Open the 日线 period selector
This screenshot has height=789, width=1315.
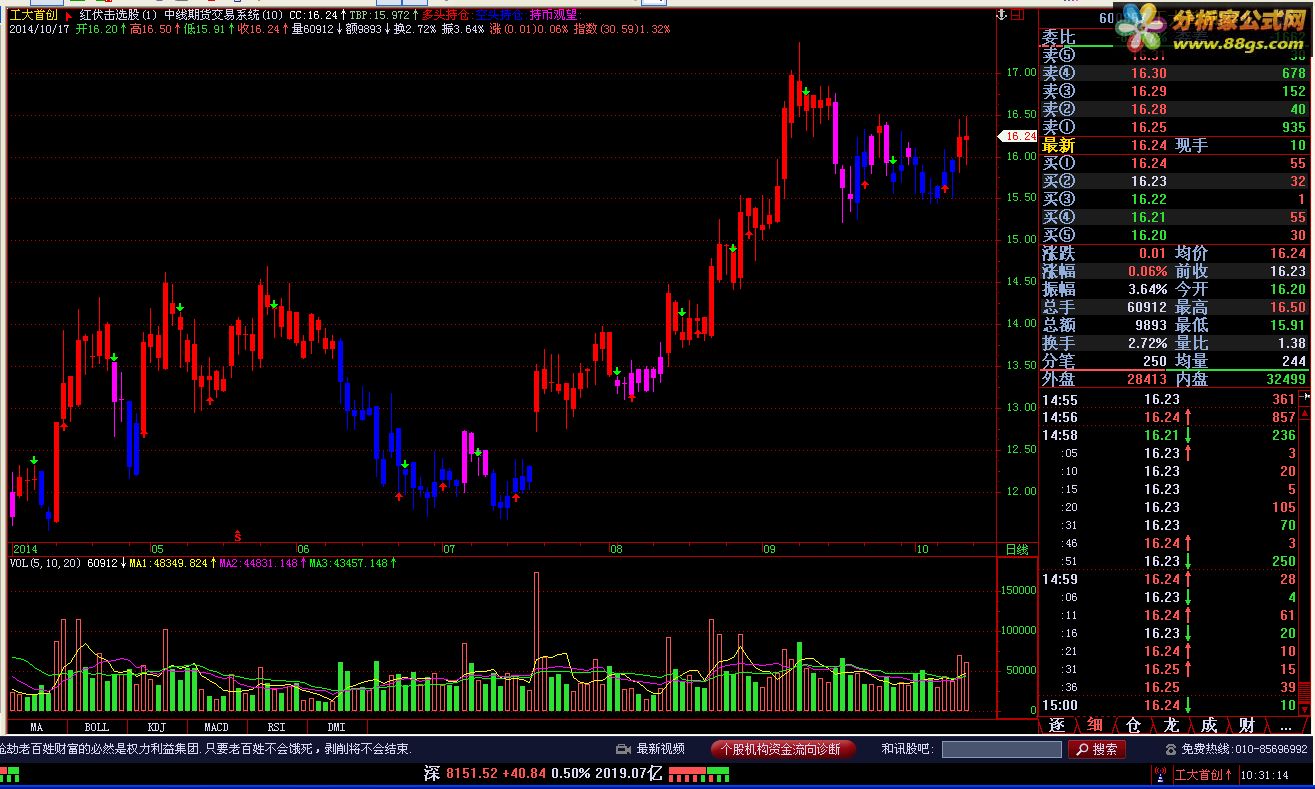[1016, 549]
